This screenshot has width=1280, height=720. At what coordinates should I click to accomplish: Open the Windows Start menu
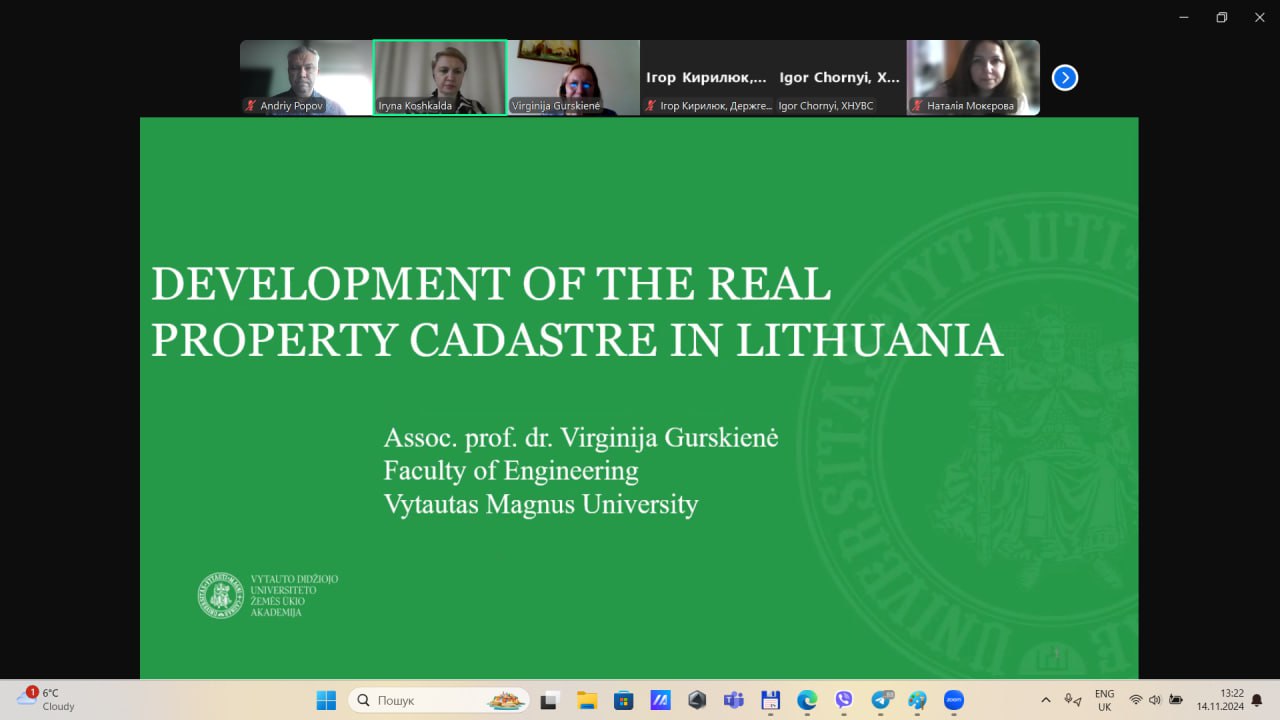[326, 700]
